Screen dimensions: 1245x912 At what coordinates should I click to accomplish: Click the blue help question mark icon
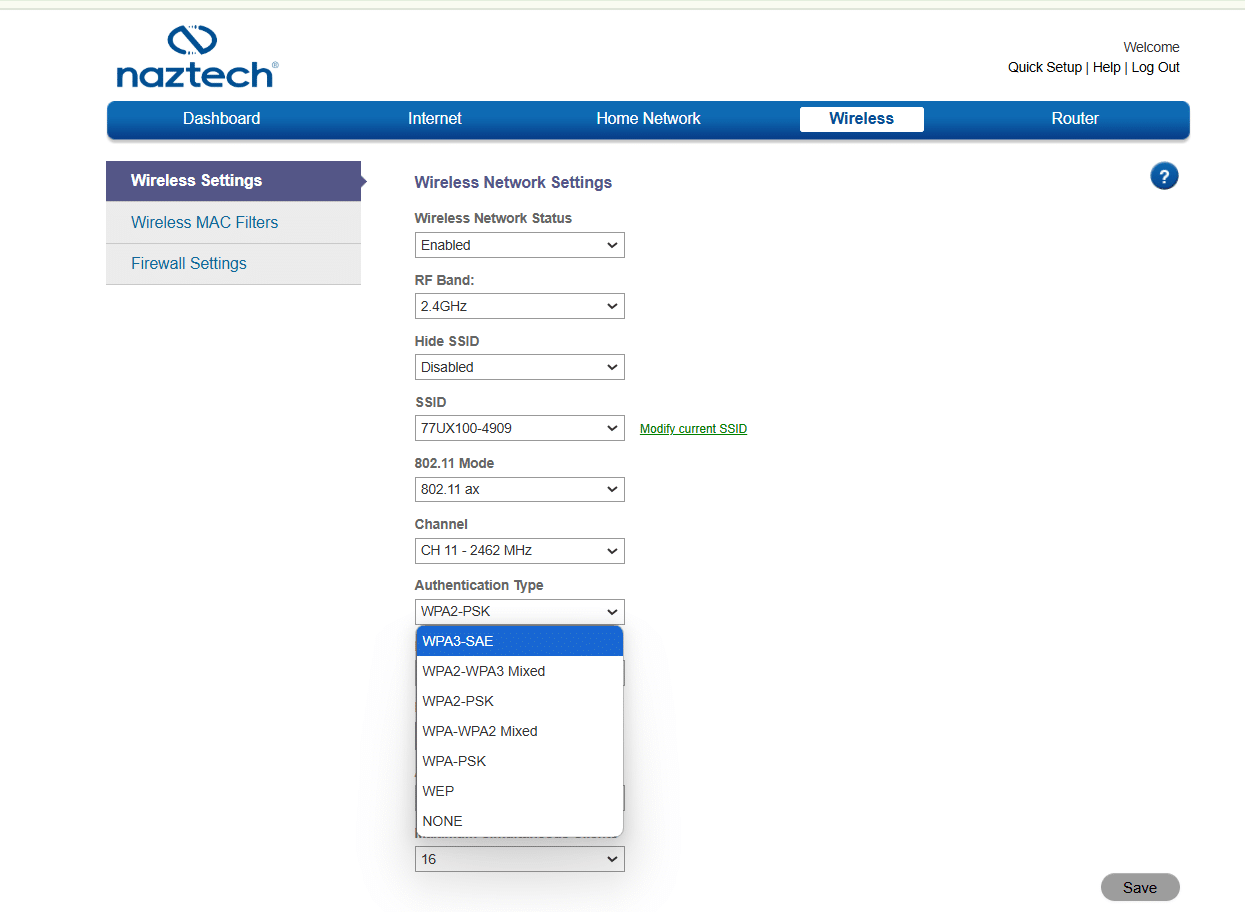coord(1164,176)
